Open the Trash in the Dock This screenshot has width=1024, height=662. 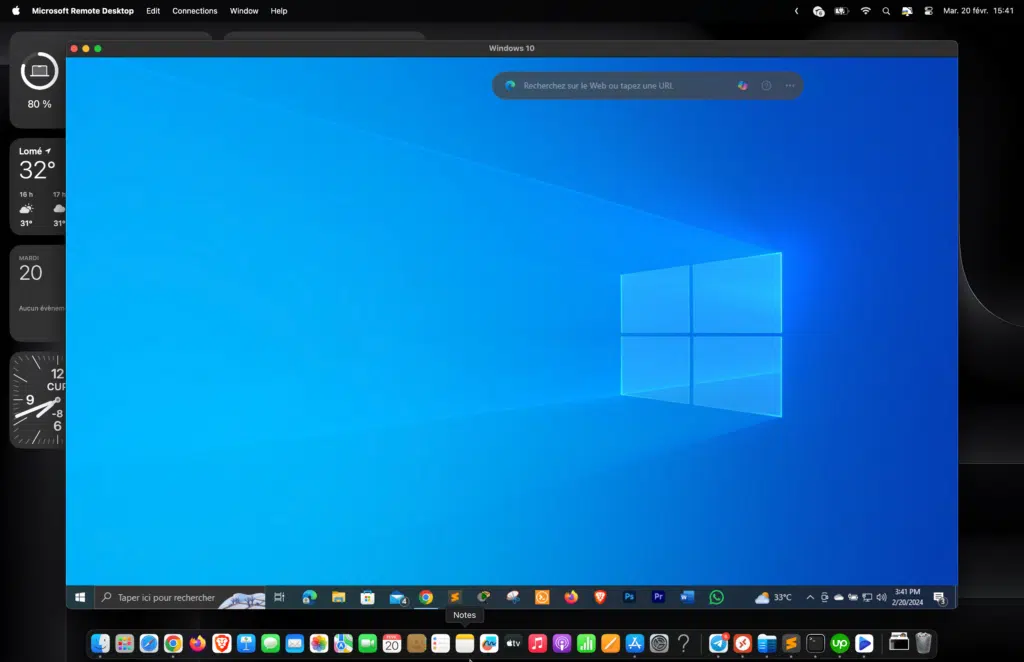click(x=923, y=644)
